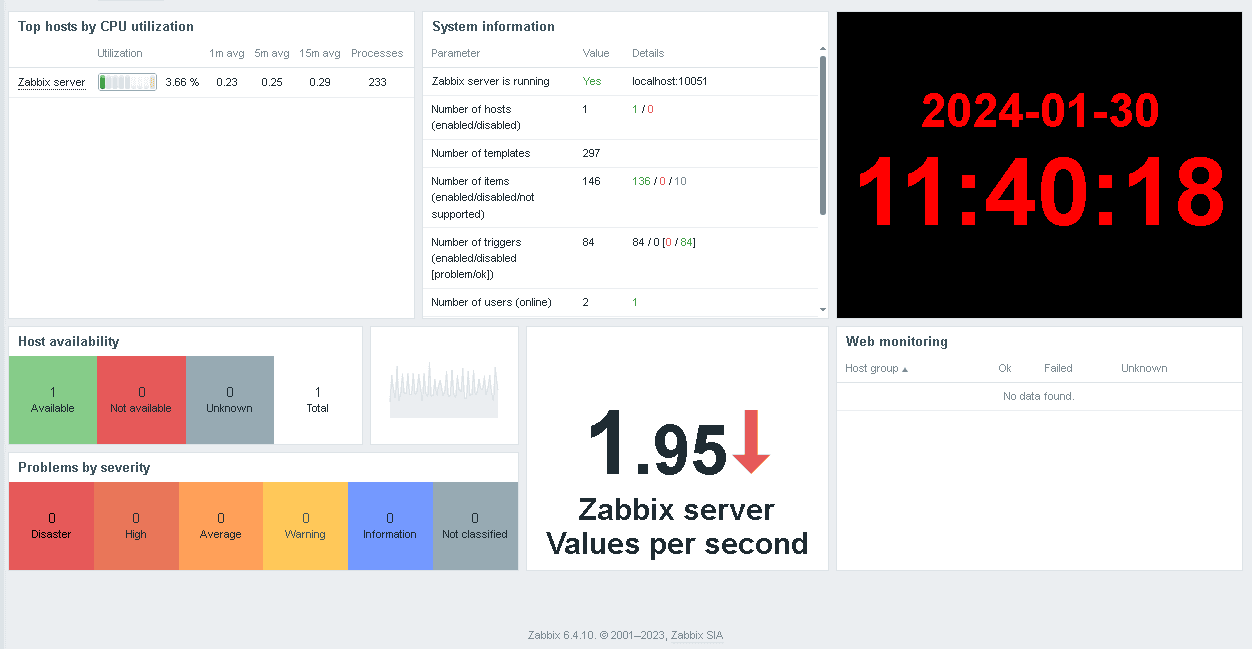Click the grey Unknown hosts tile

(230, 400)
